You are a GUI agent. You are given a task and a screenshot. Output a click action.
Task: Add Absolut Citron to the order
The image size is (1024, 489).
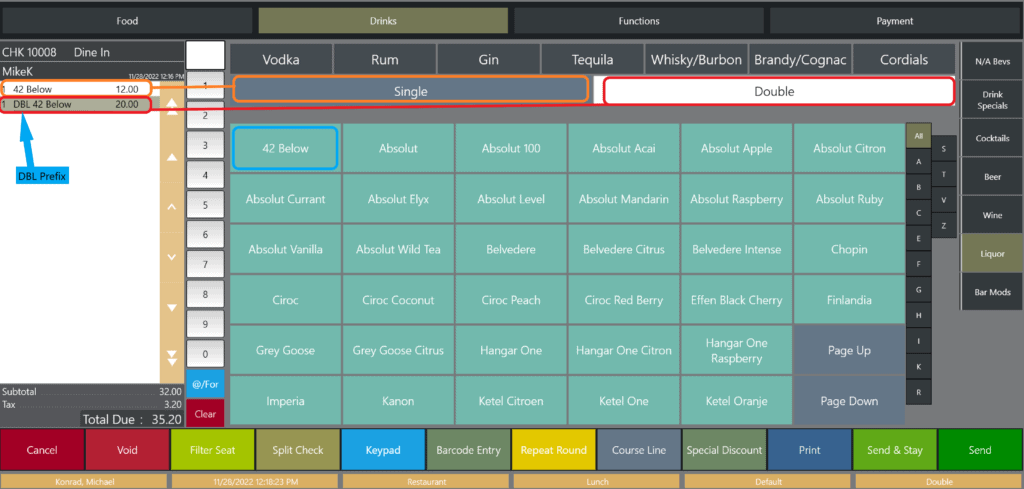849,148
